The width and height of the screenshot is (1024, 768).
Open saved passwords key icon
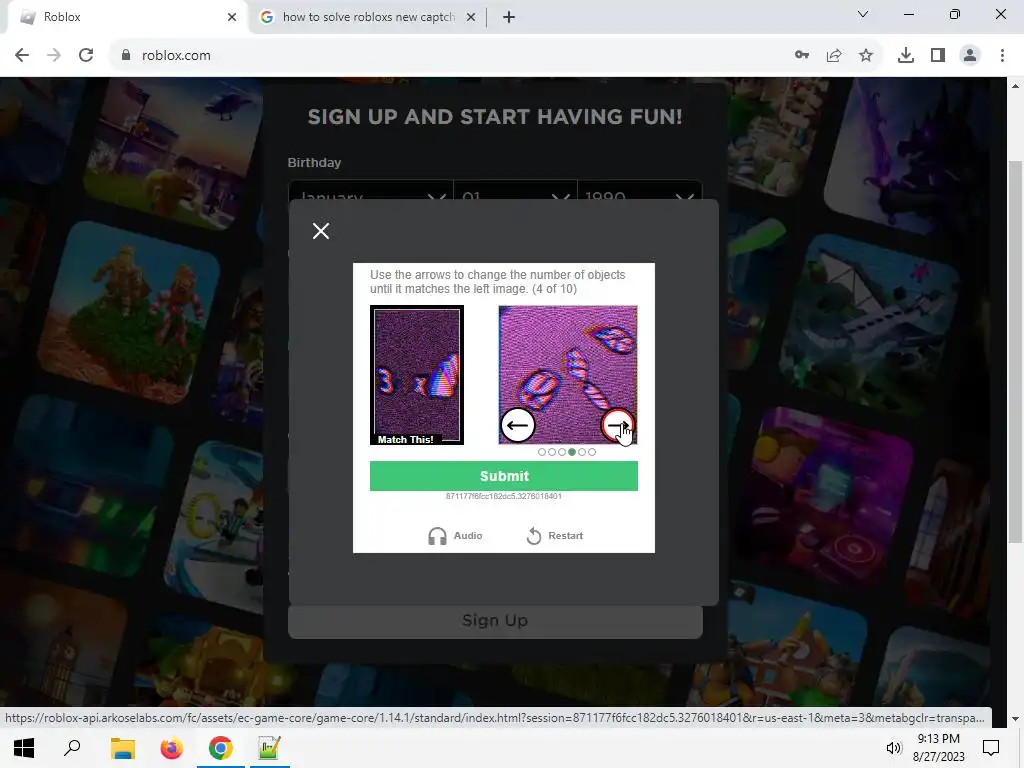pos(802,56)
